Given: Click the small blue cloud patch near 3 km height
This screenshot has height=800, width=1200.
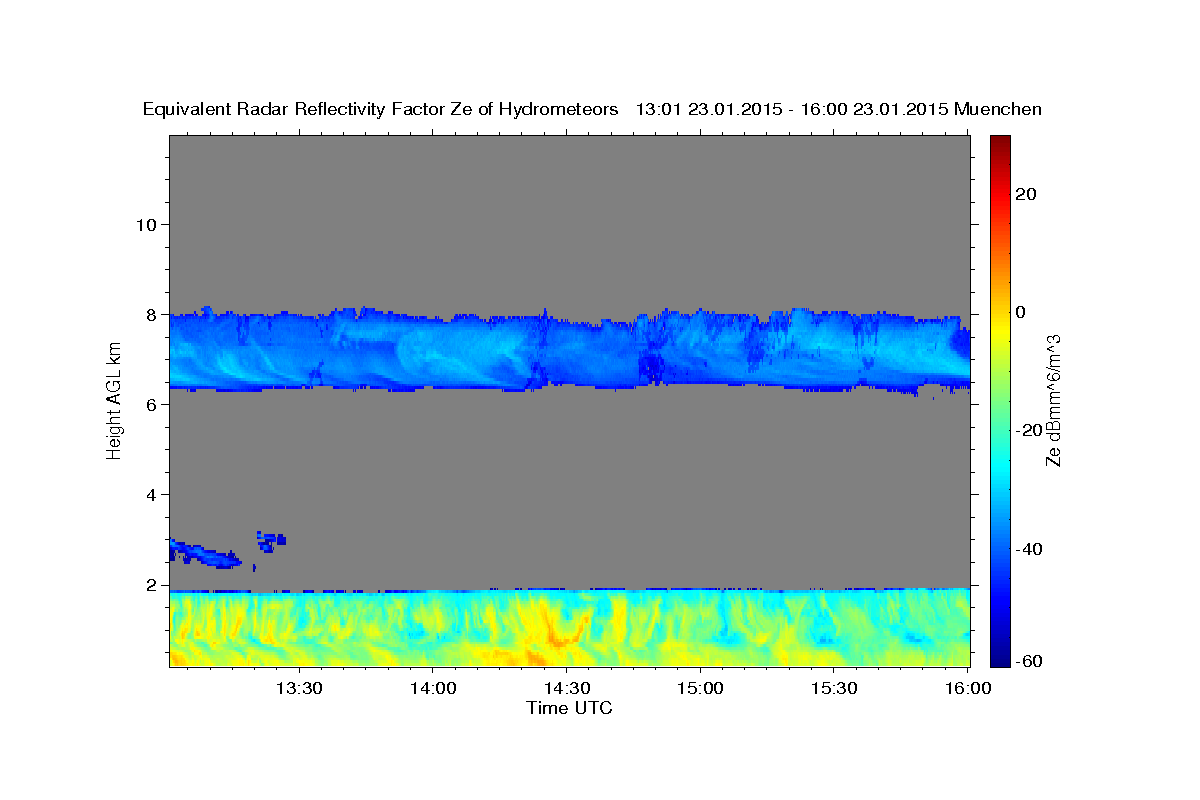Looking at the screenshot, I should click(271, 541).
